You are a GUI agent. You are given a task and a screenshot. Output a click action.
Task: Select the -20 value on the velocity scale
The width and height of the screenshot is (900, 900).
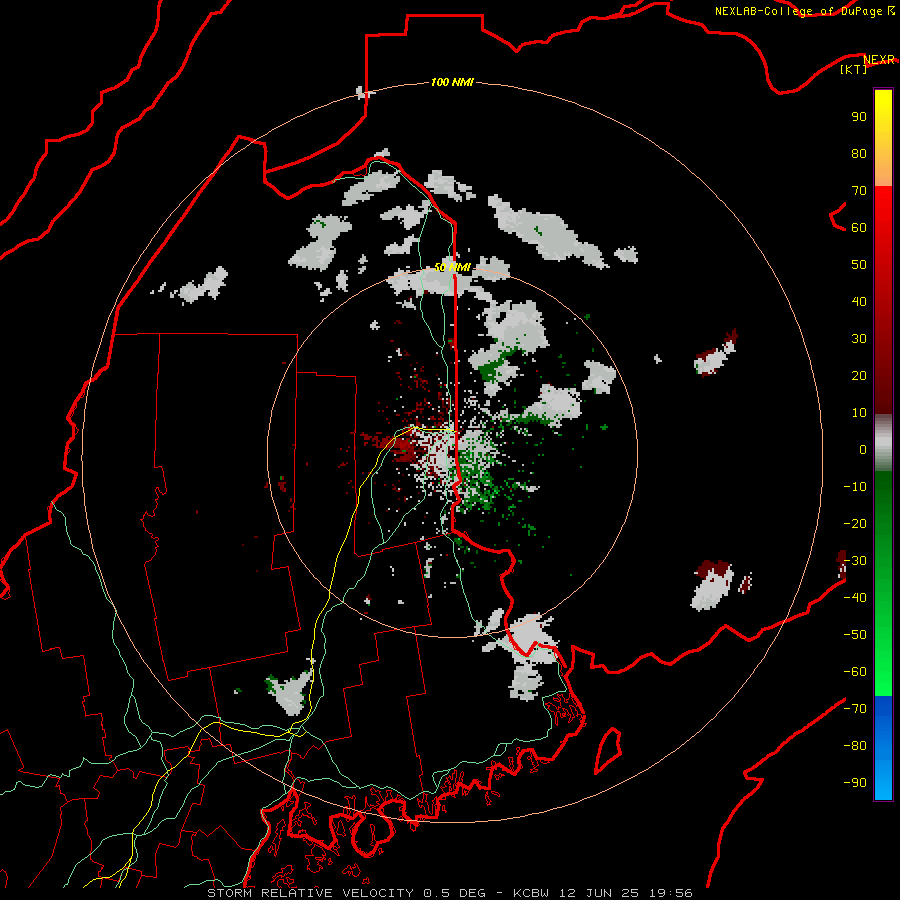tap(855, 523)
